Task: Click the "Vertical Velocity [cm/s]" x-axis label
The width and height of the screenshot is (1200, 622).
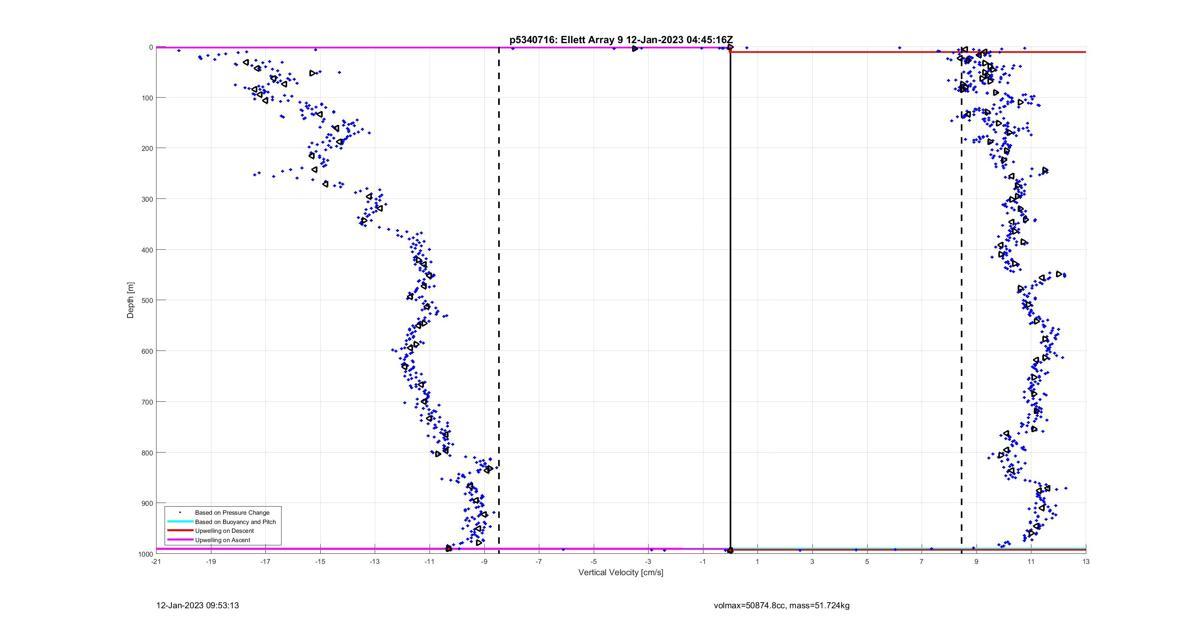Action: tap(621, 573)
